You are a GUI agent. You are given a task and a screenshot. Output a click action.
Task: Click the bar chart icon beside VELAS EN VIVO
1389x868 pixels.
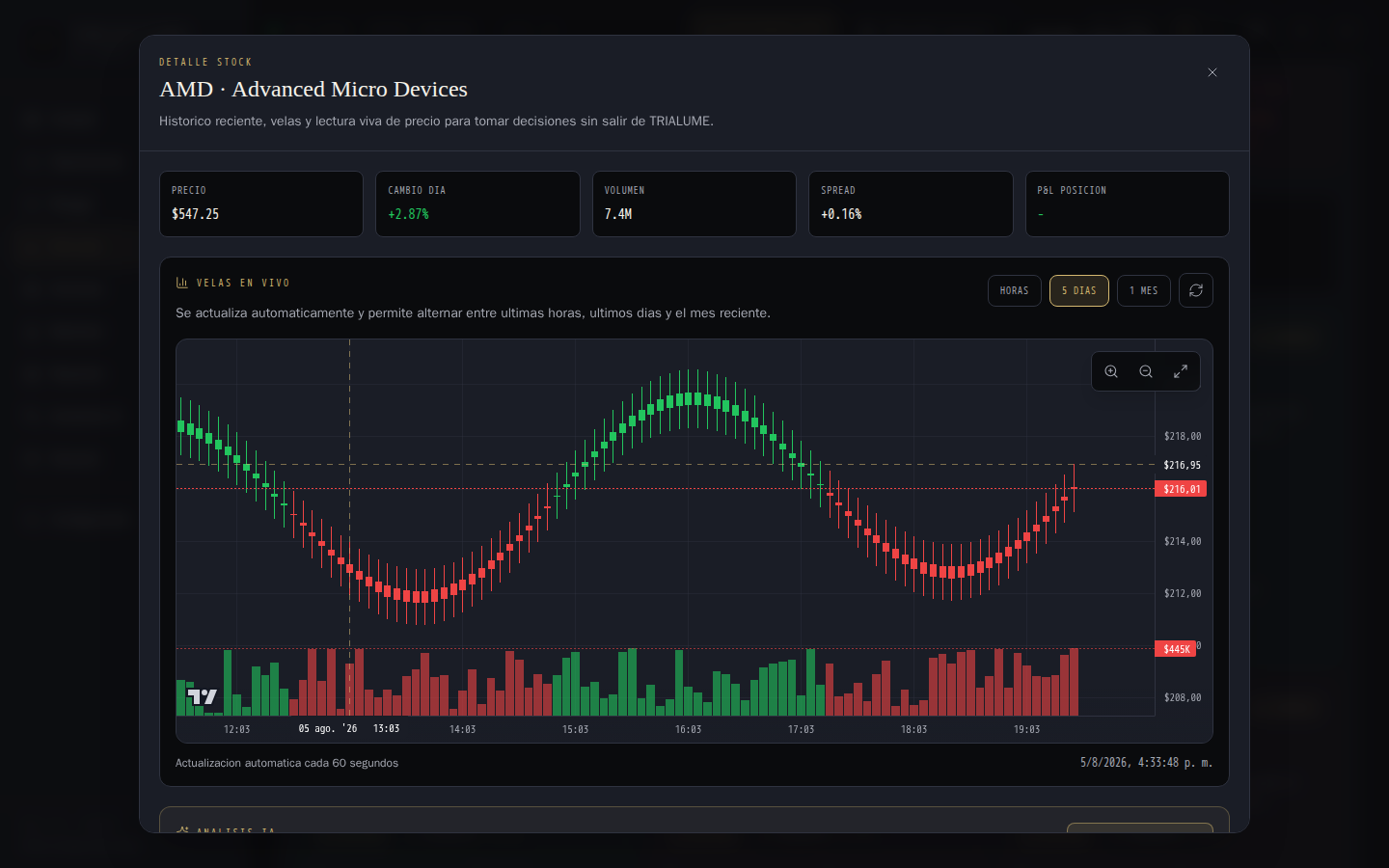(182, 283)
